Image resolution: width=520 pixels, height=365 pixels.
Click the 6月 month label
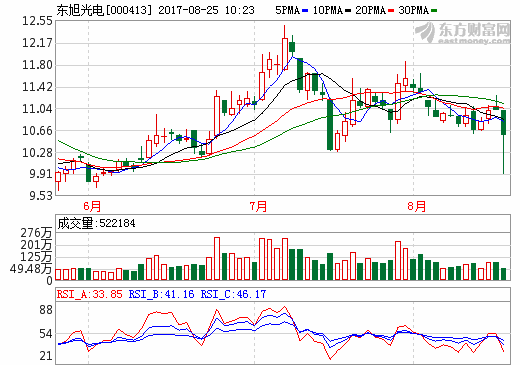tap(92, 206)
